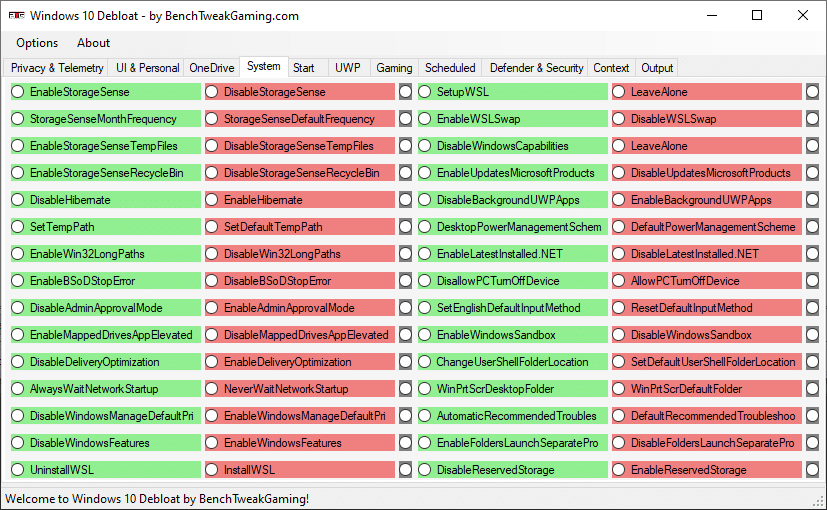Select the EnableStorageSense radio button

(x=105, y=92)
